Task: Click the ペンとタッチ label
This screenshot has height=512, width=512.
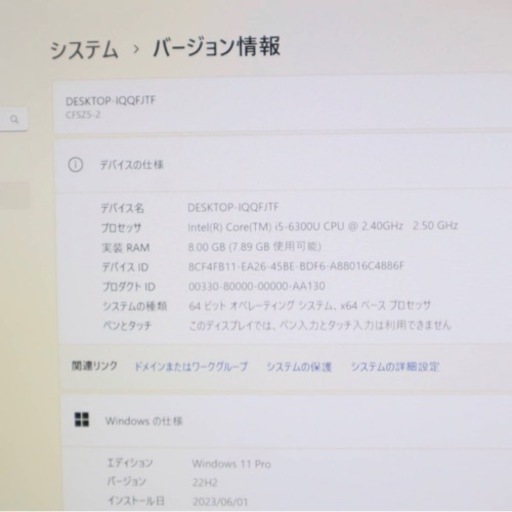Action: pos(127,325)
